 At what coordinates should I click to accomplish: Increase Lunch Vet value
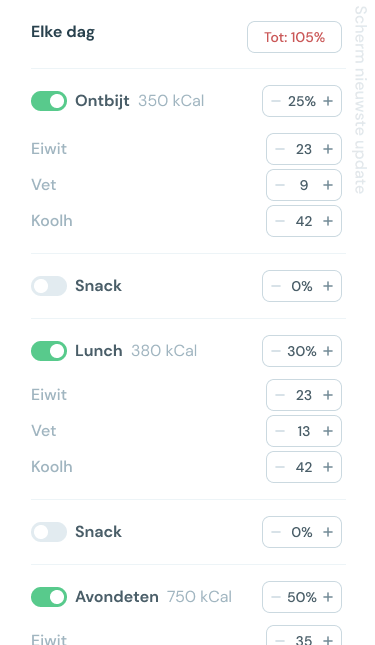coord(328,431)
